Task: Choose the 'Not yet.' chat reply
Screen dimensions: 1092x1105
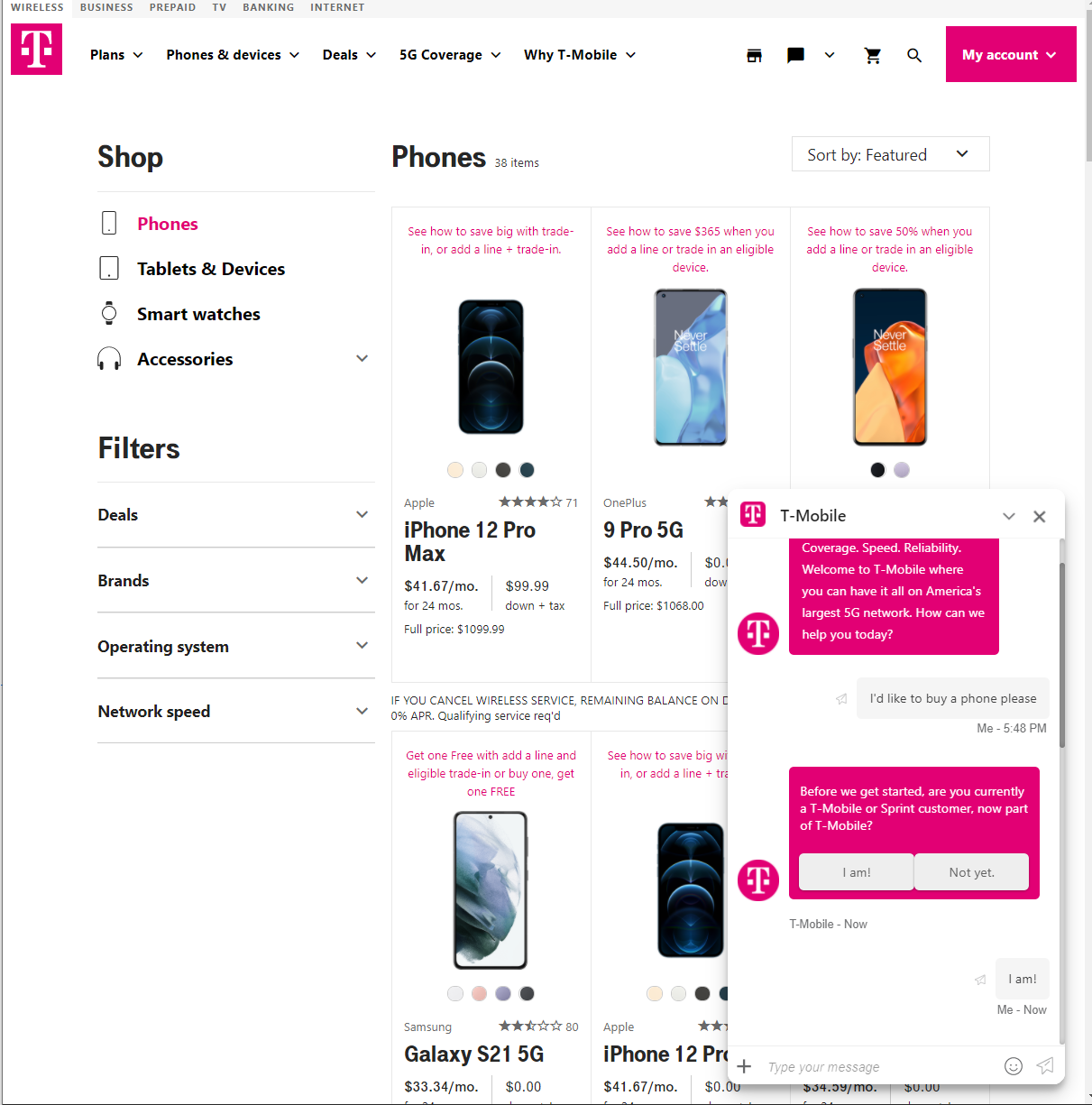Action: (x=971, y=872)
